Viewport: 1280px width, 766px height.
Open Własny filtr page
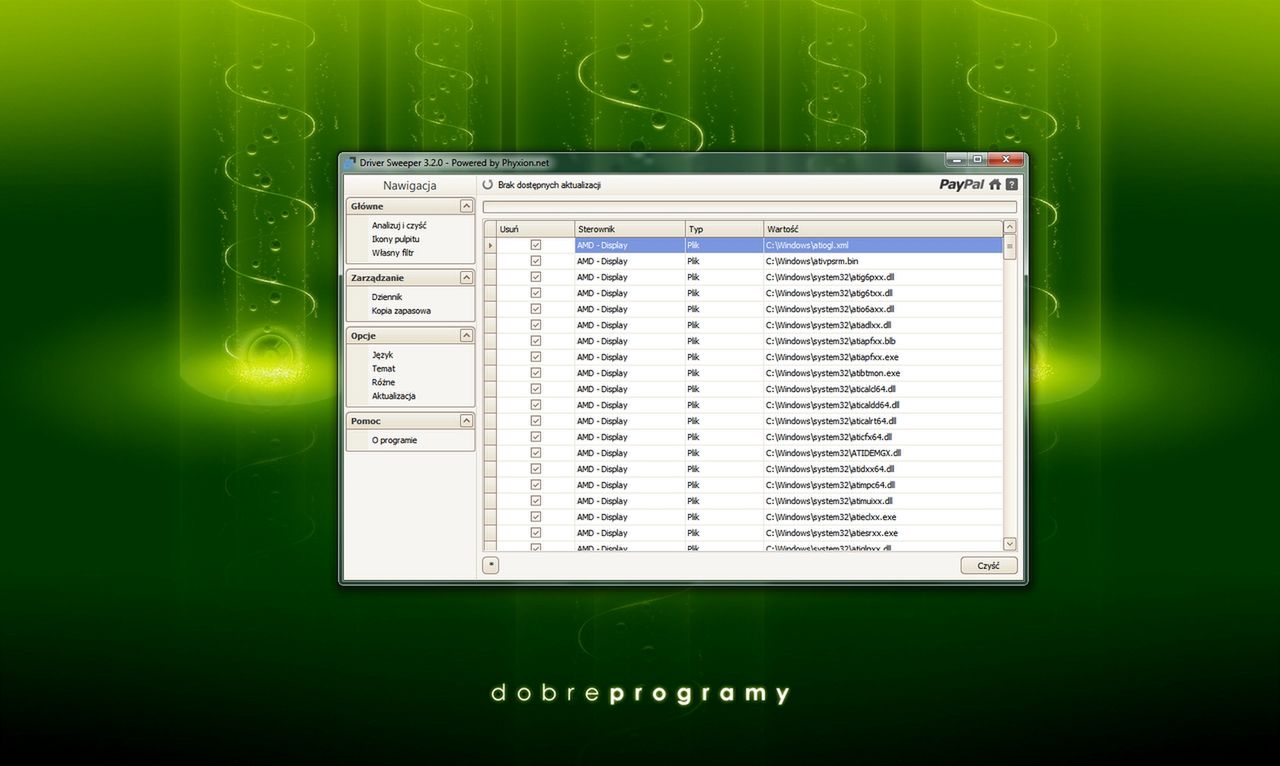click(x=392, y=253)
